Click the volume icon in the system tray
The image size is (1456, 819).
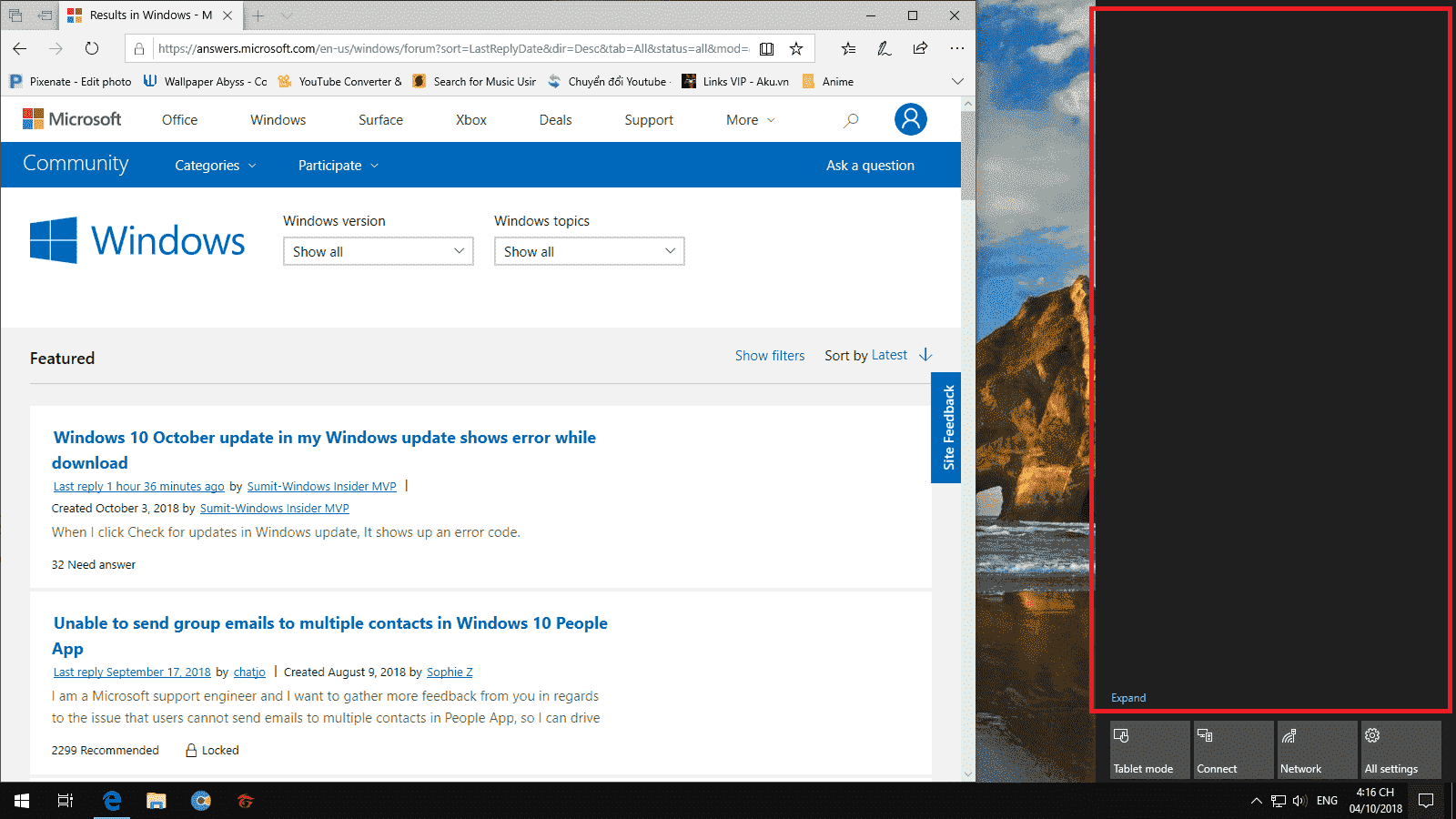[x=1299, y=801]
